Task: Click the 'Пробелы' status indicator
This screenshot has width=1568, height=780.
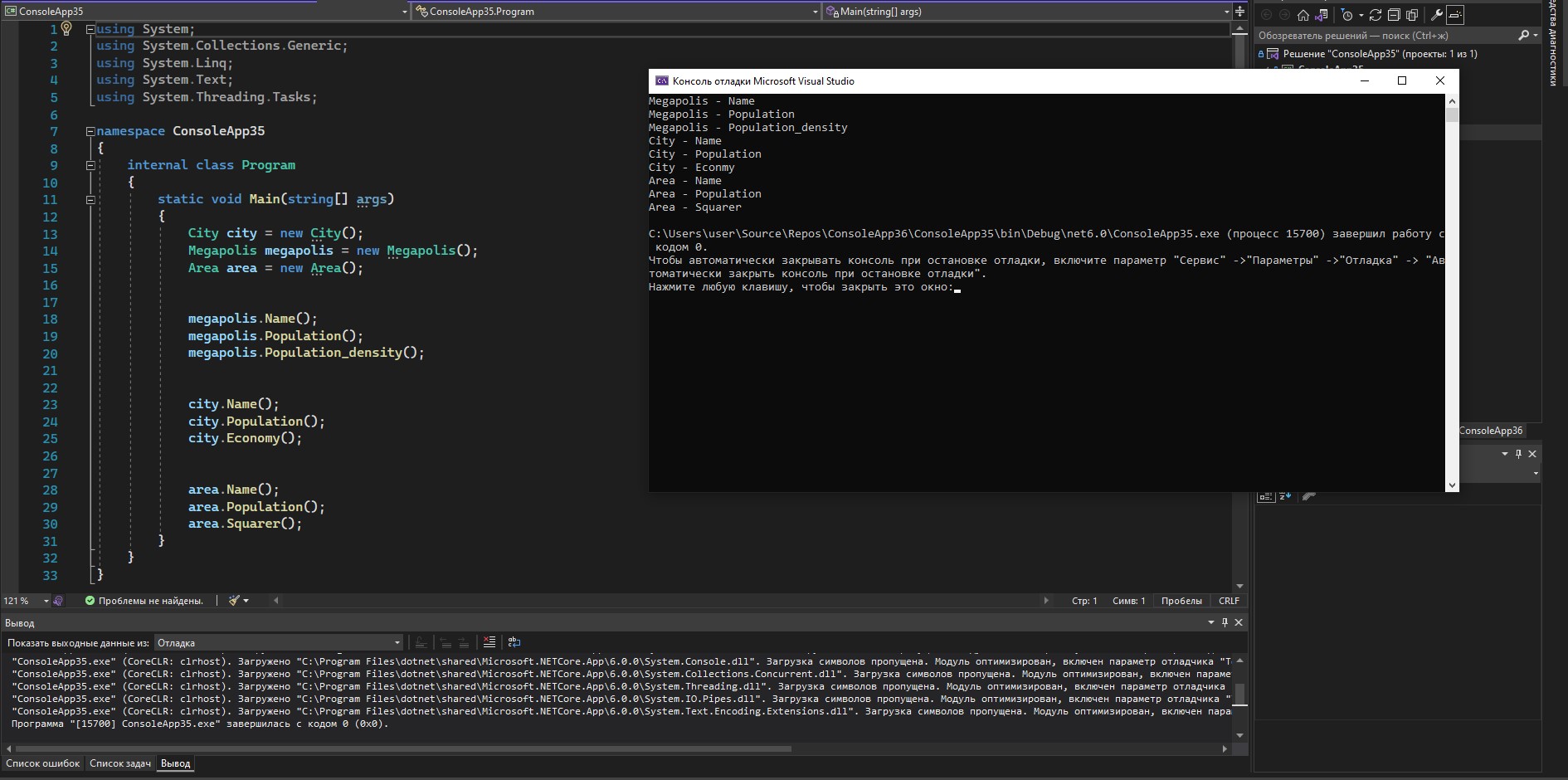Action: 1181,601
